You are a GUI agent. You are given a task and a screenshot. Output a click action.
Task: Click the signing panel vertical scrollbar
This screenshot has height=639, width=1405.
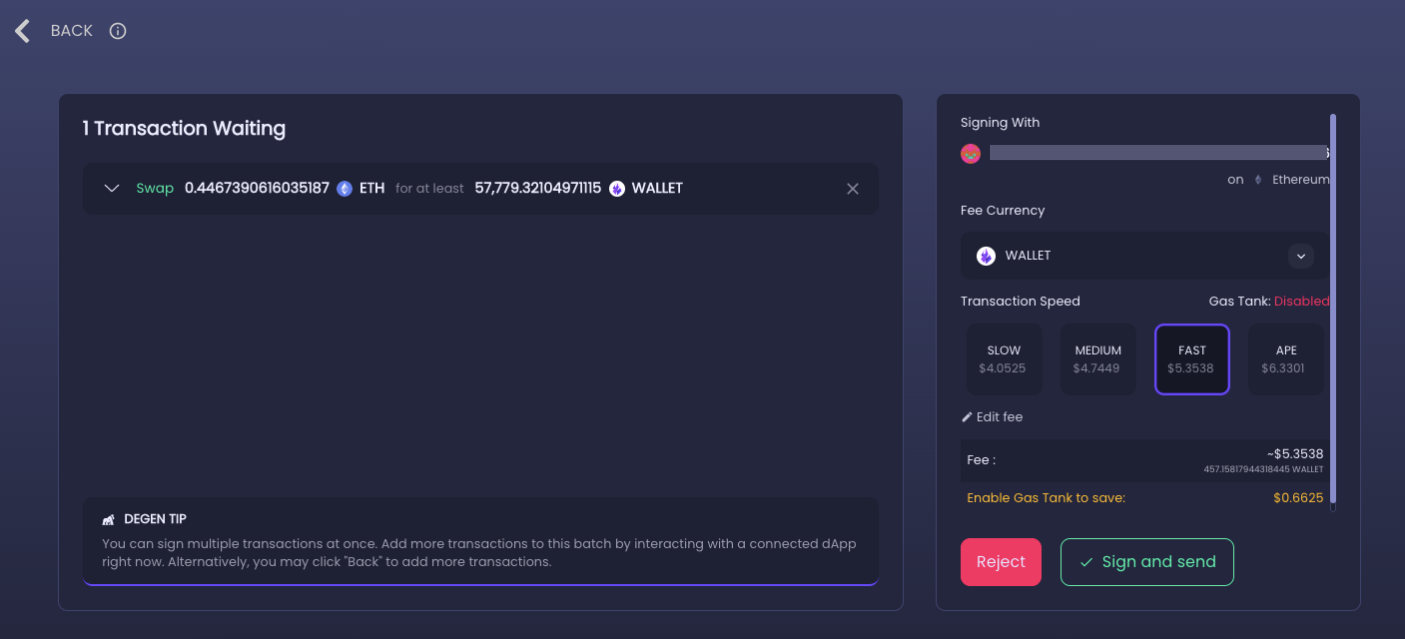click(1333, 312)
